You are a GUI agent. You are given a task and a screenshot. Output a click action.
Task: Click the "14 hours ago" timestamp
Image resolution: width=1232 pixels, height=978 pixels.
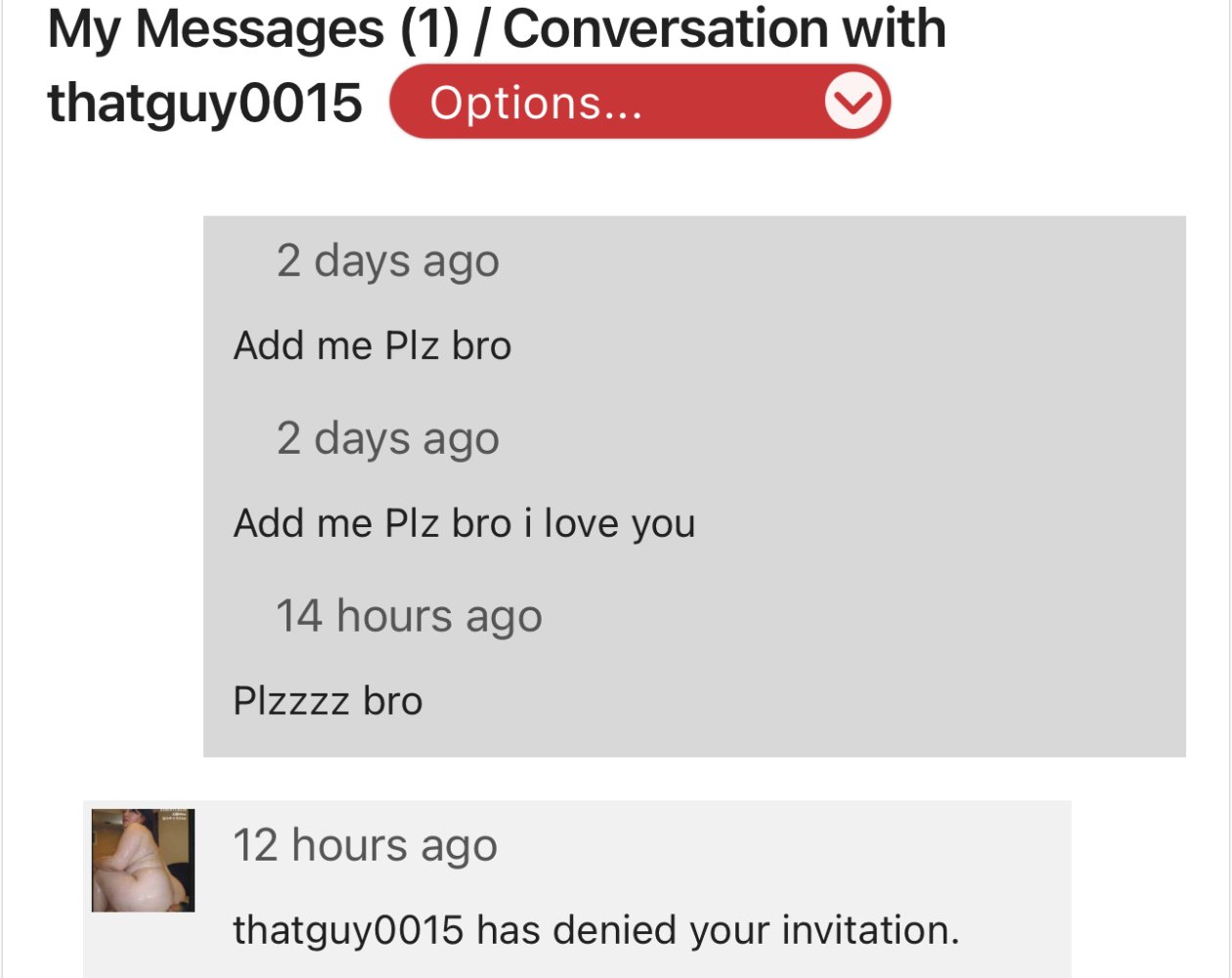[x=409, y=616]
